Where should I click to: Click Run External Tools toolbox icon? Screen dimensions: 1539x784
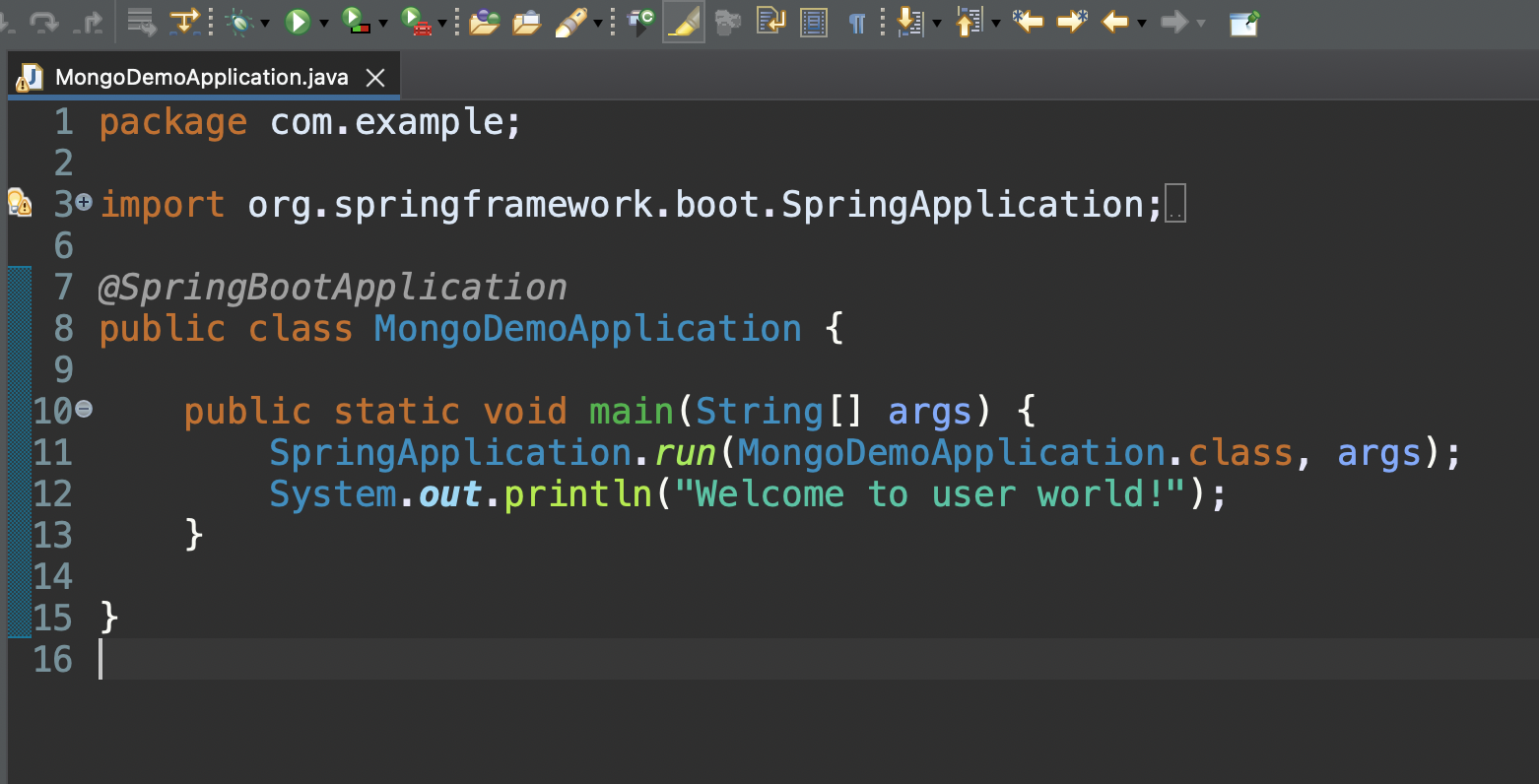tap(418, 22)
